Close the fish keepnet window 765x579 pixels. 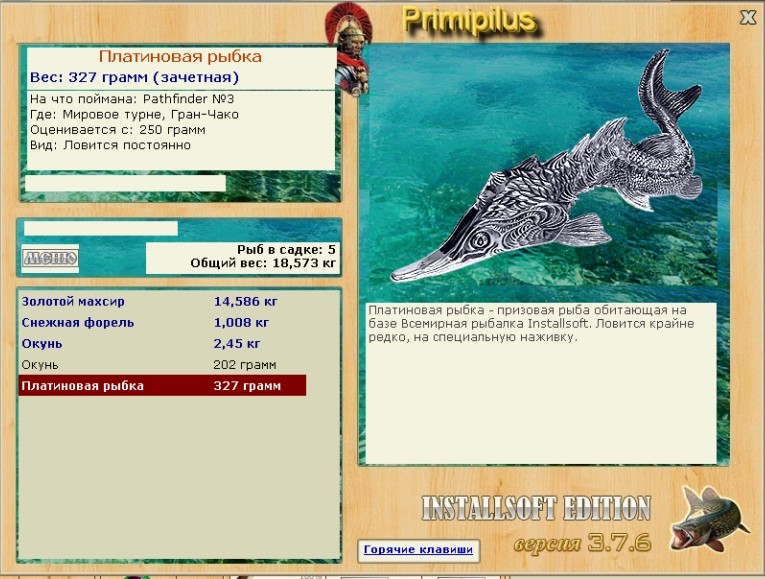pyautogui.click(x=748, y=18)
